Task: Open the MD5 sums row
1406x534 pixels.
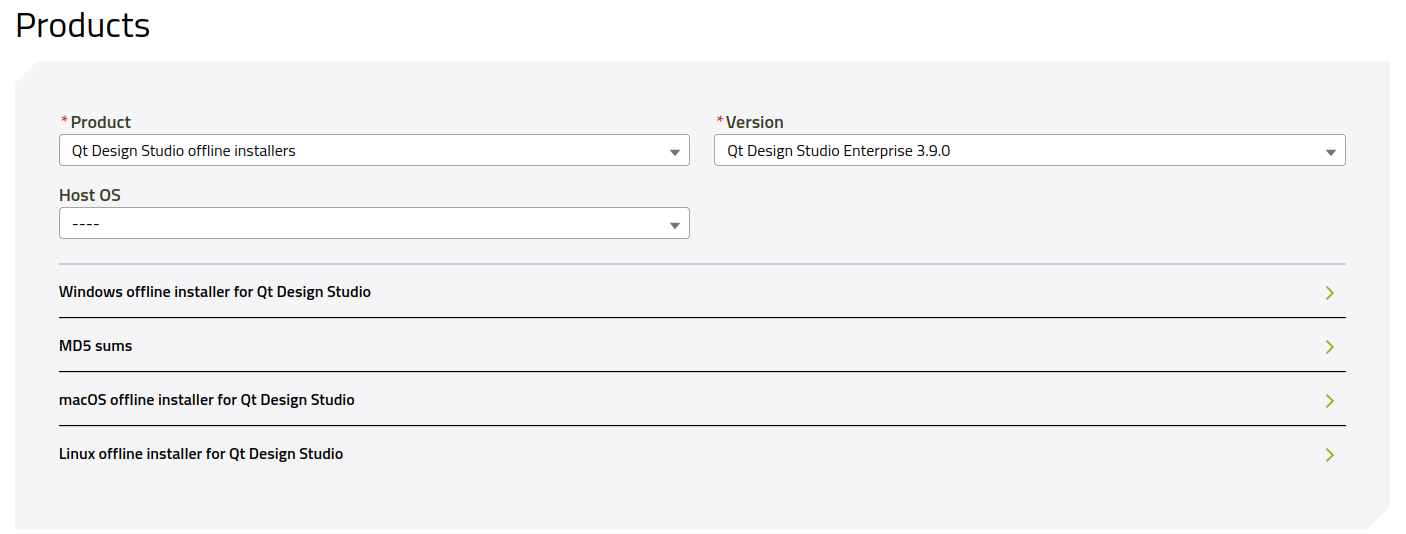Action: click(x=702, y=346)
